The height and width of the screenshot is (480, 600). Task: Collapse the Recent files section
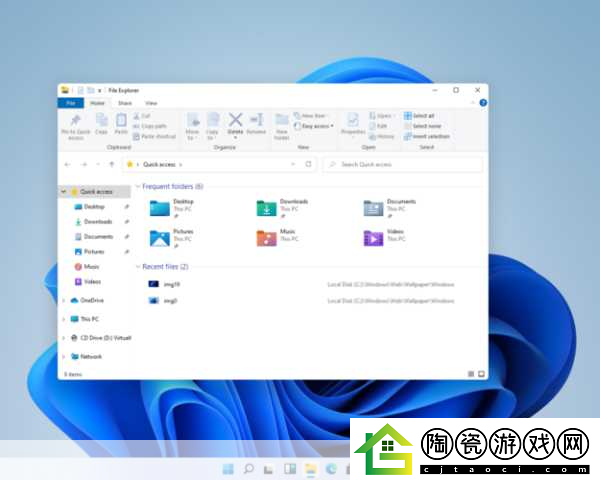138,267
